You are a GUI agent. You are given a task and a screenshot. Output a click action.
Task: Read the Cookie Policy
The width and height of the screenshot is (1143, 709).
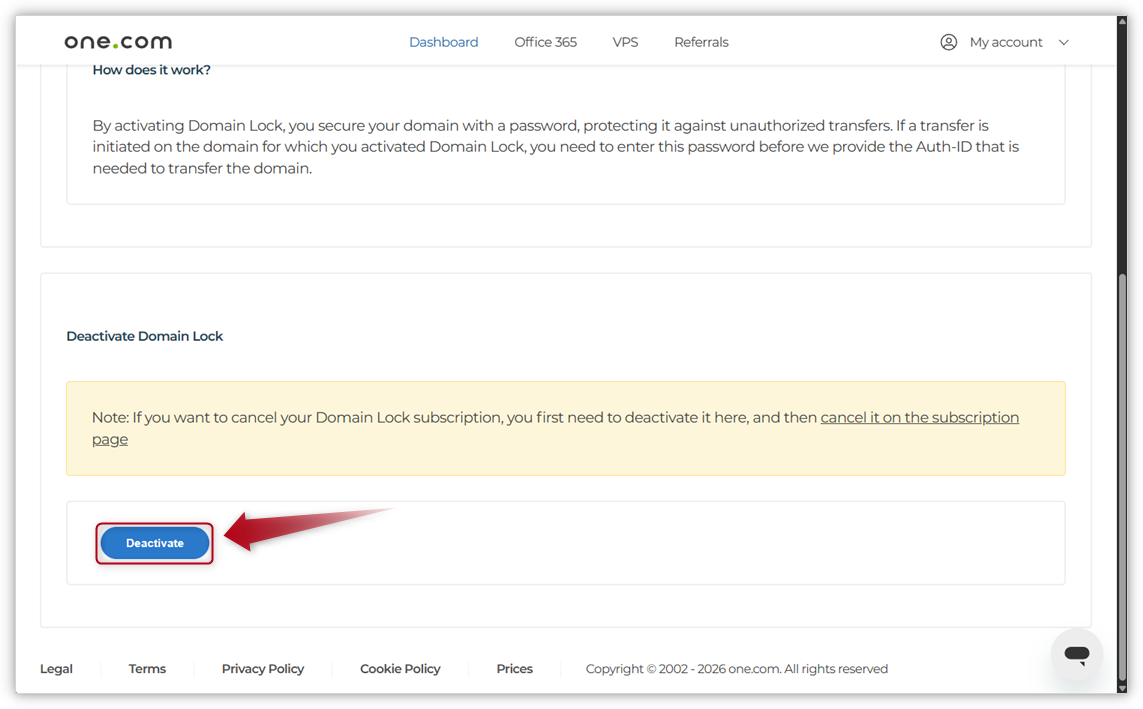click(x=400, y=668)
